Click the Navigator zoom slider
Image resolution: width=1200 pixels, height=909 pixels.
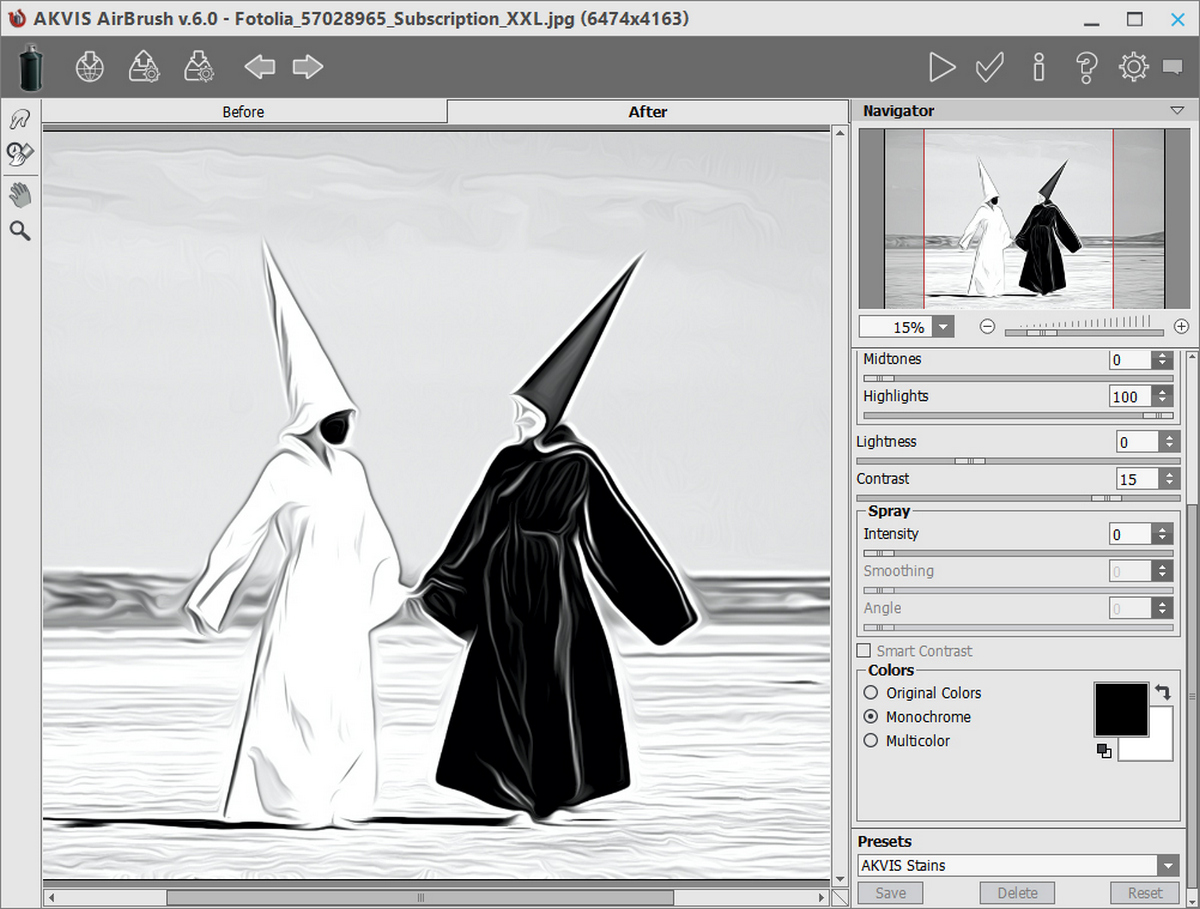click(x=1084, y=330)
